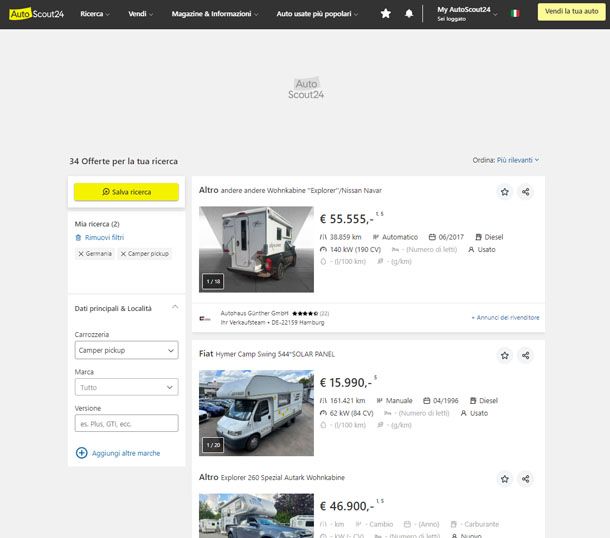Viewport: 610px width, 538px height.
Task: Click the dealer star rating with 22 reviews
Action: [310, 313]
